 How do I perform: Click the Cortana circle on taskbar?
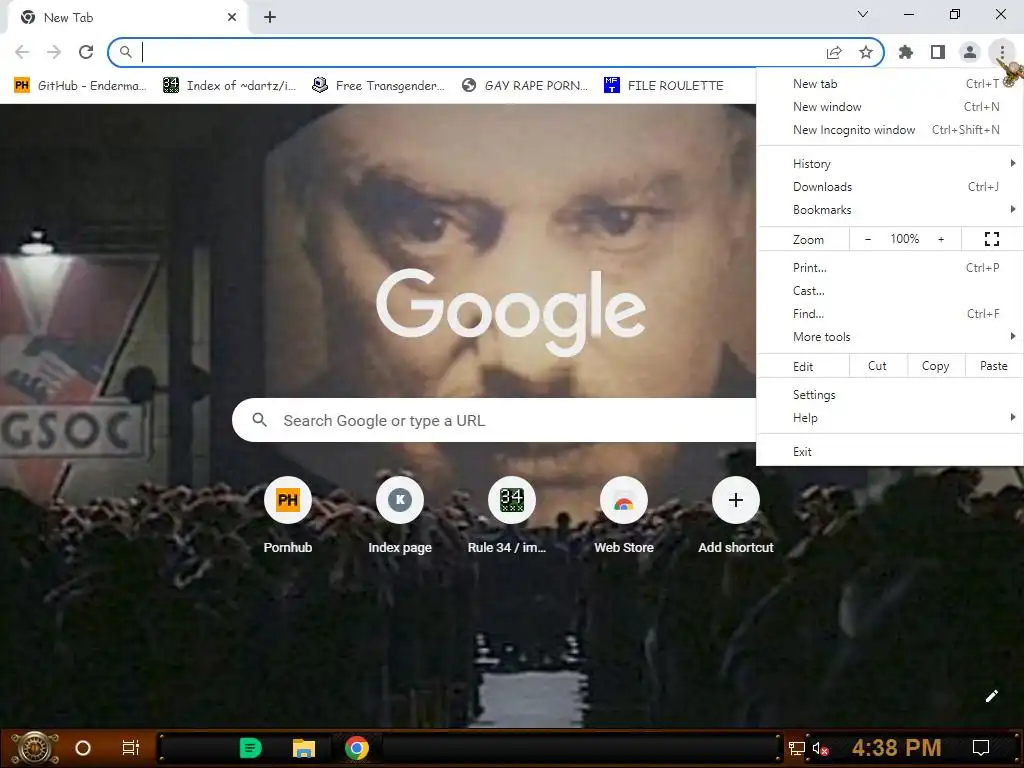83,748
